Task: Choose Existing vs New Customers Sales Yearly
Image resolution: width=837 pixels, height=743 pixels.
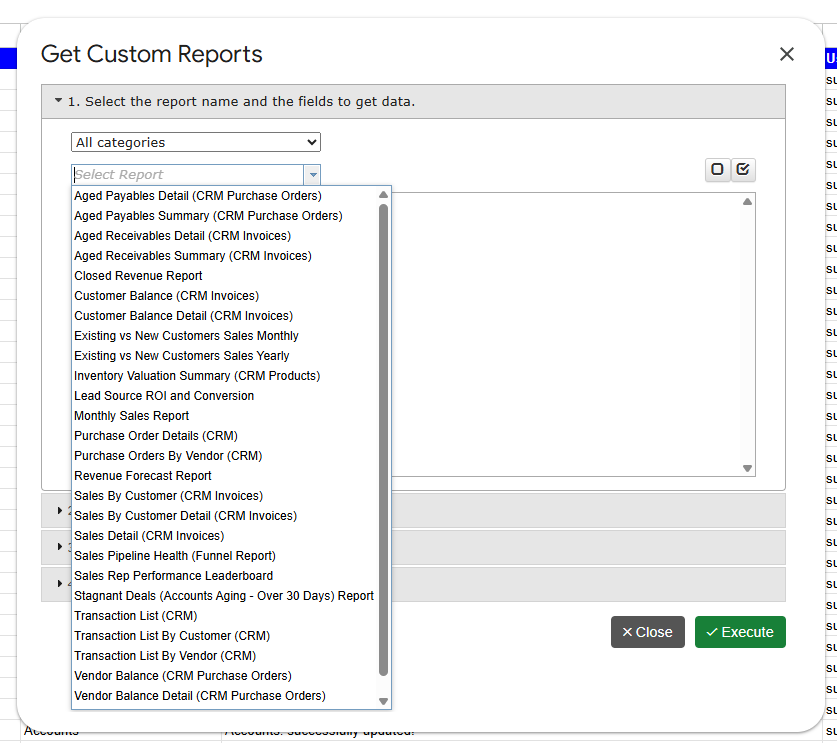Action: [x=181, y=356]
